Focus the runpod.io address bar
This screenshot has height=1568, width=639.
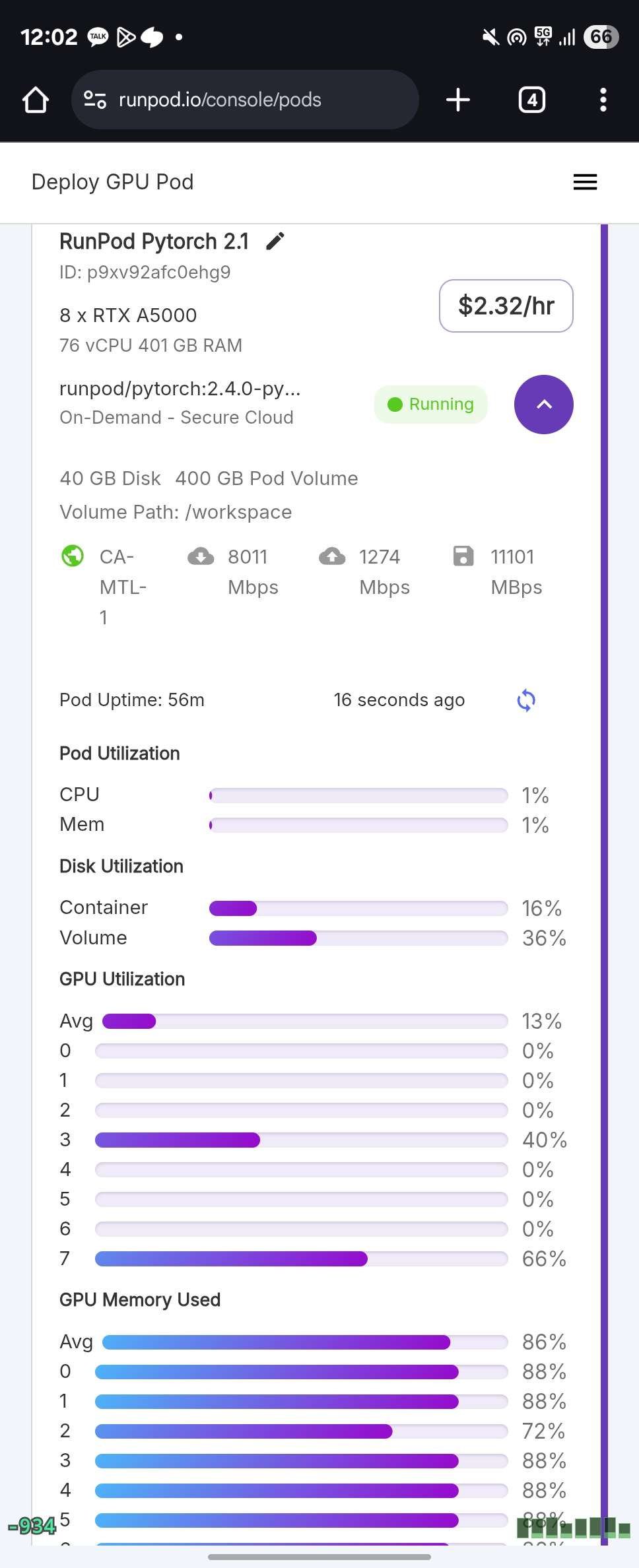pyautogui.click(x=245, y=100)
